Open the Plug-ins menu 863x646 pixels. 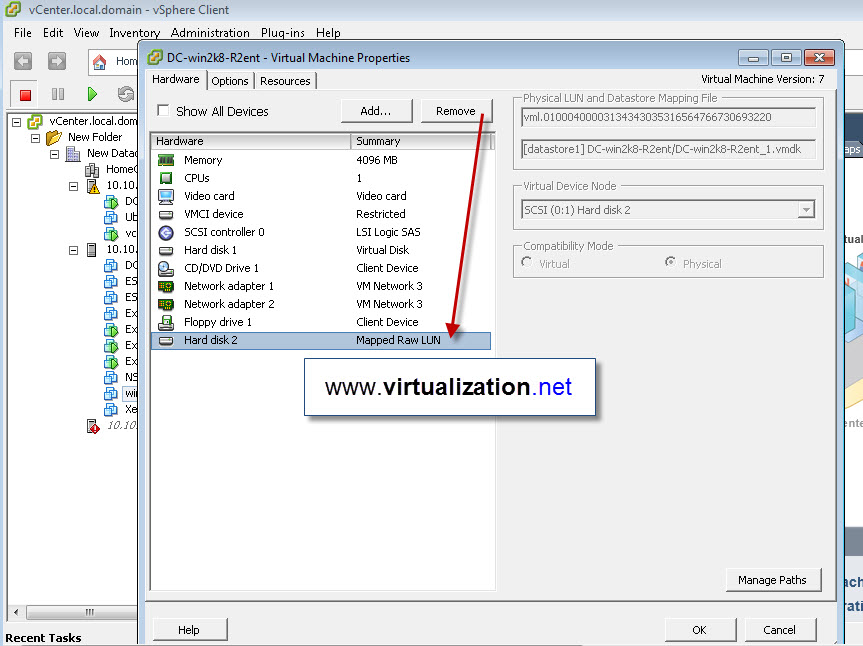(283, 33)
